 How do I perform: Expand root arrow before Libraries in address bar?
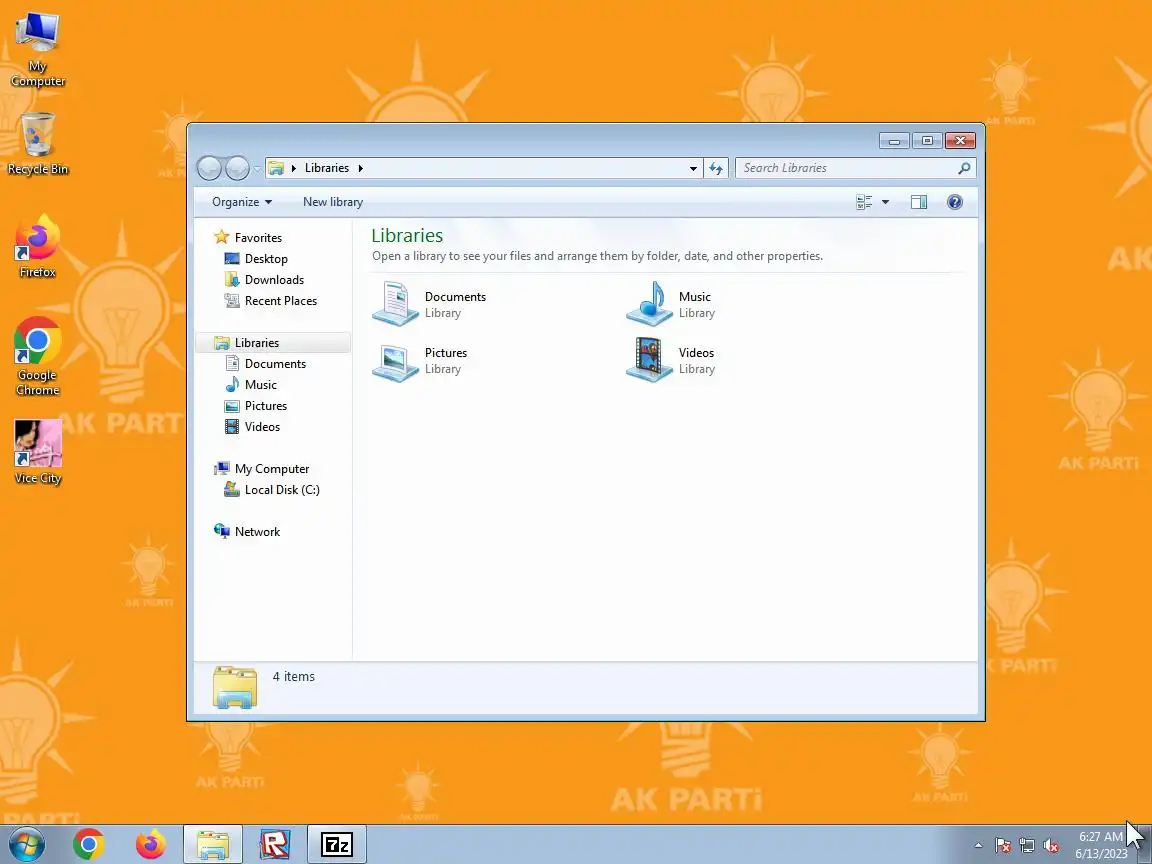[294, 168]
